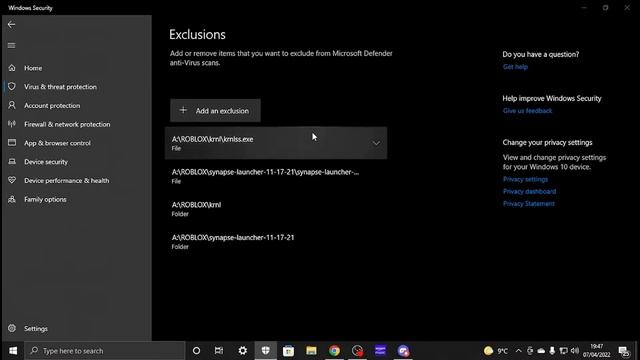Viewport: 640px width, 360px height.
Task: Expand the krnlss.exe exclusion chevron
Action: point(376,143)
